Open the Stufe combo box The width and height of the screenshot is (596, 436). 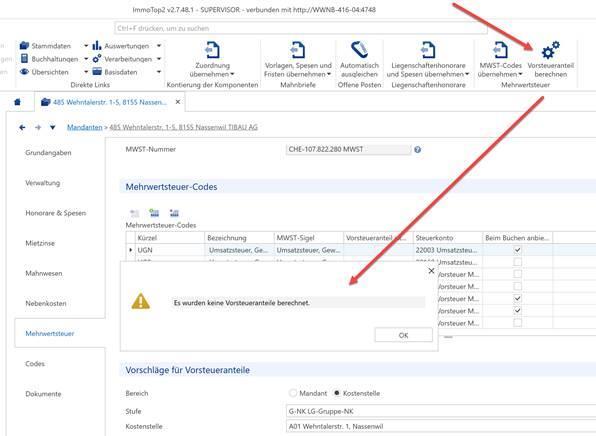[x=441, y=411]
